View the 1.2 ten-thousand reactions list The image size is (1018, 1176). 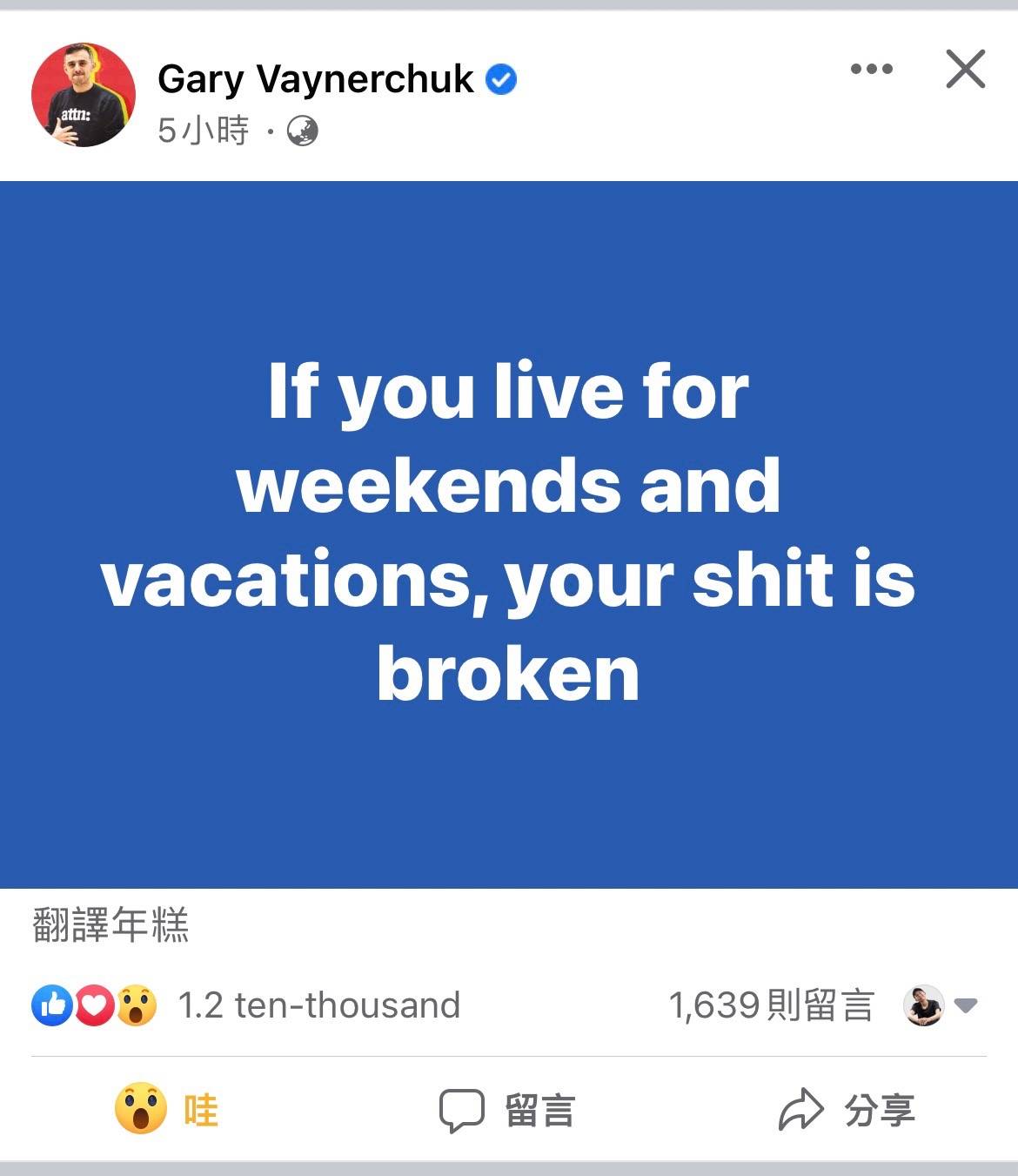[x=318, y=1005]
